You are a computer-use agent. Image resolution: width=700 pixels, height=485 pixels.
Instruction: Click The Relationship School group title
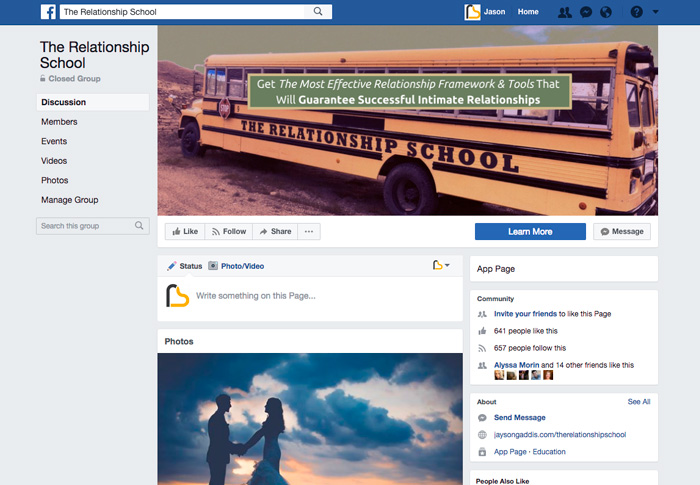coord(95,54)
